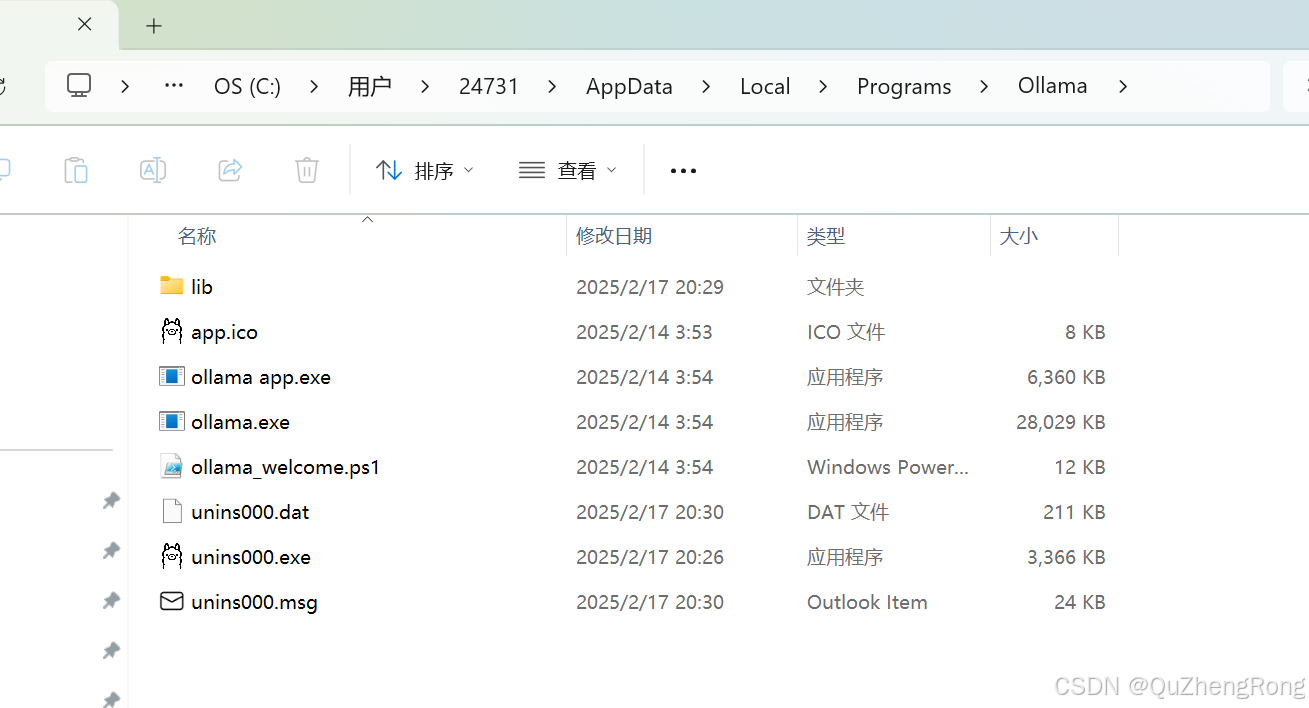Select the app.ico file name
The width and height of the screenshot is (1309, 708).
[224, 332]
